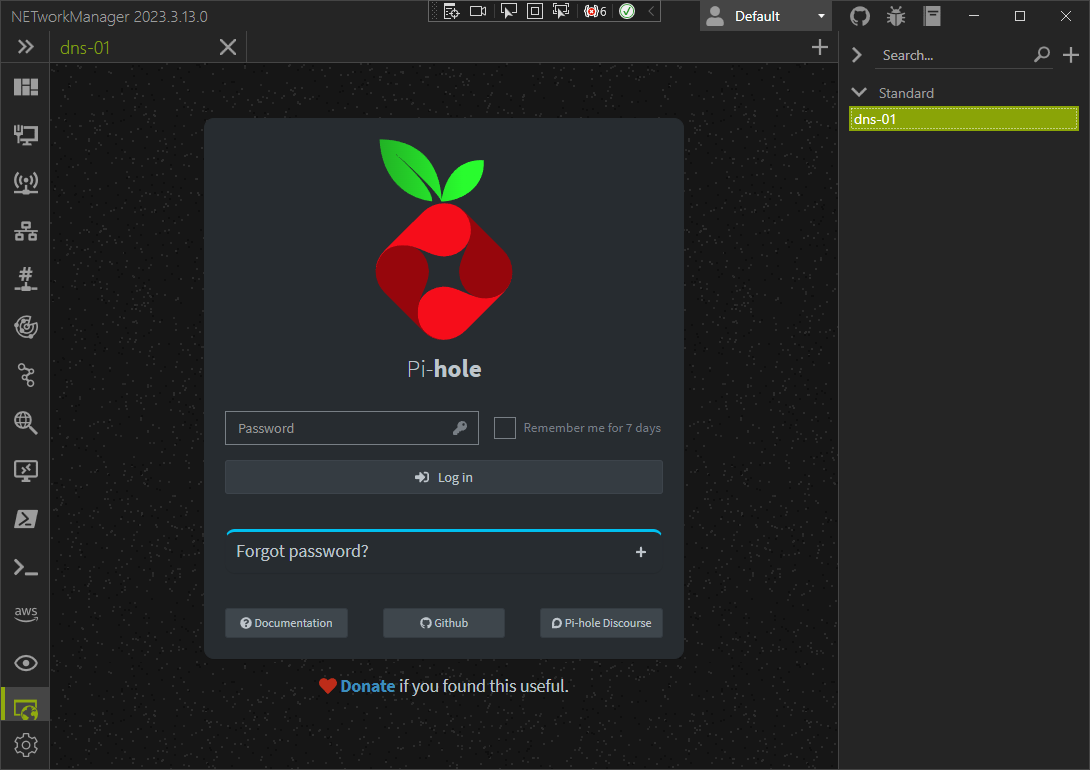1090x770 pixels.
Task: Open the Ping Monitor radar icon
Action: point(26,327)
